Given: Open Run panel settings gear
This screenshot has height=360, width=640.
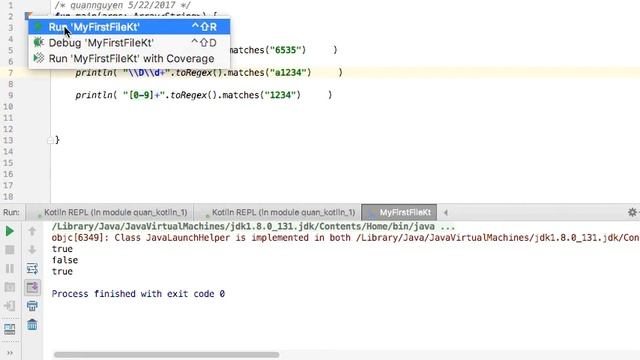Looking at the screenshot, I should tap(632, 212).
